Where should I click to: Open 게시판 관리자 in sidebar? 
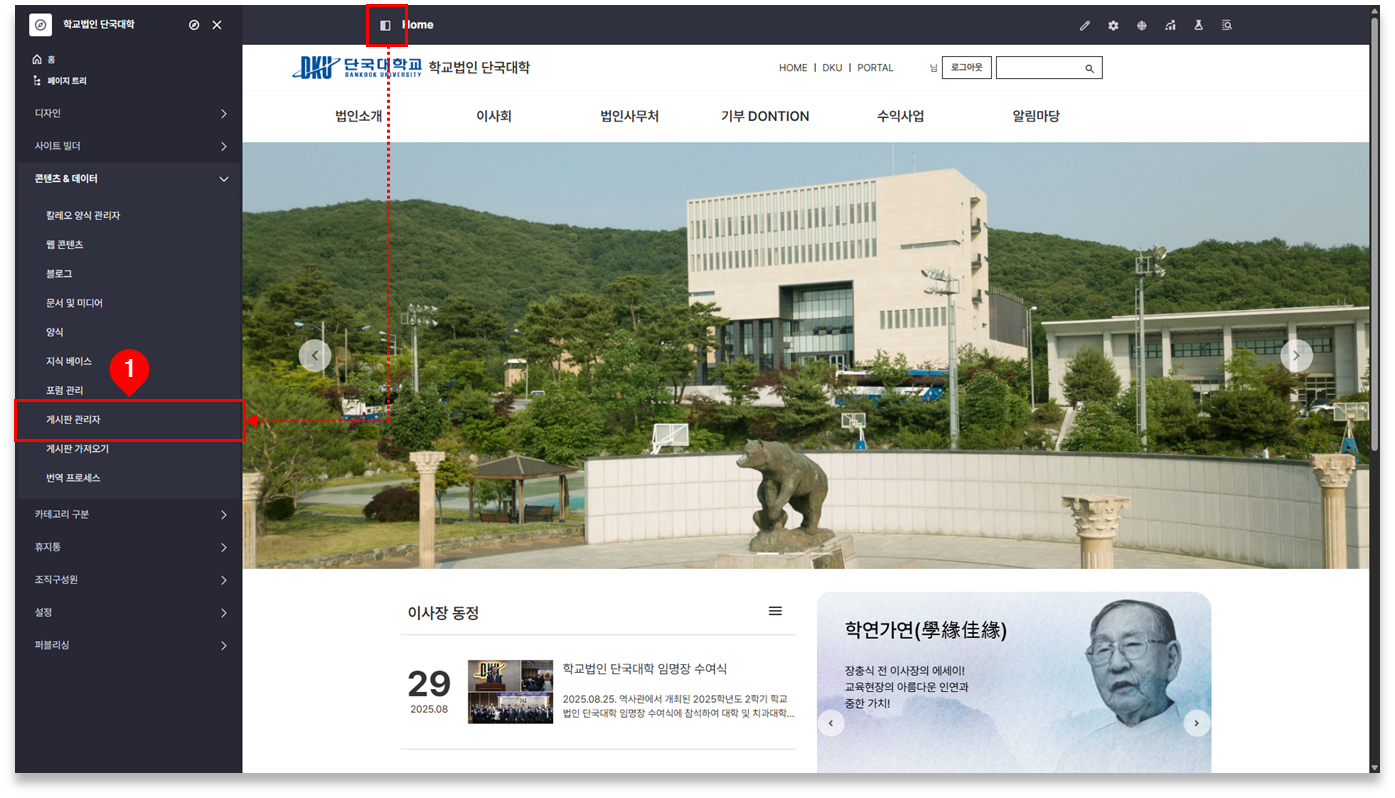74,420
